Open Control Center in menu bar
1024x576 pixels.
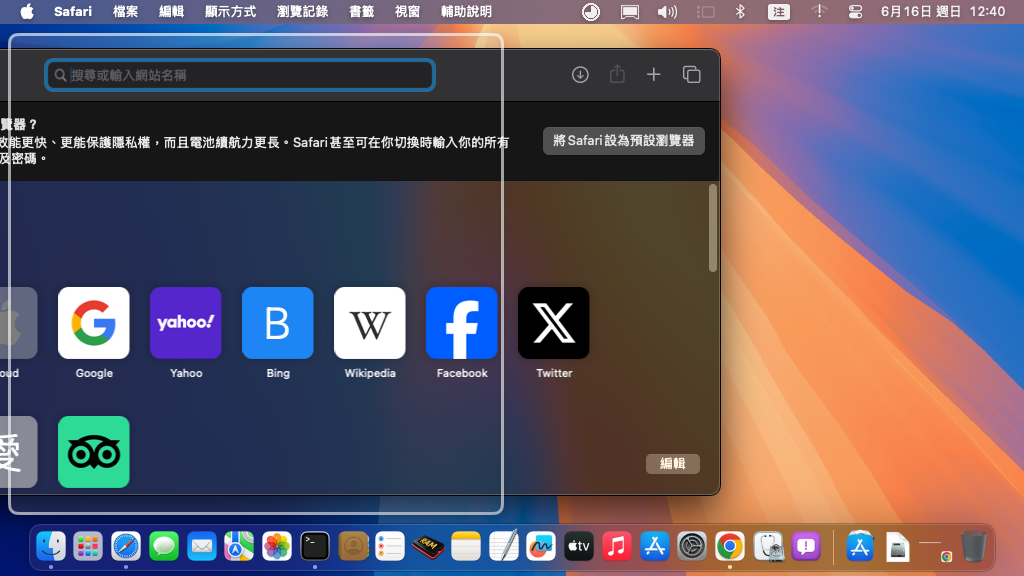click(856, 12)
